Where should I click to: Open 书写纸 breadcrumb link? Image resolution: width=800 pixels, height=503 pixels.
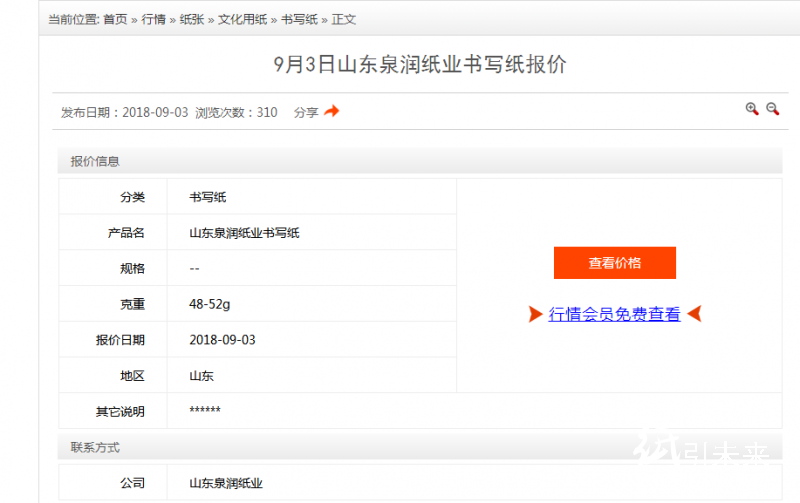pyautogui.click(x=299, y=19)
